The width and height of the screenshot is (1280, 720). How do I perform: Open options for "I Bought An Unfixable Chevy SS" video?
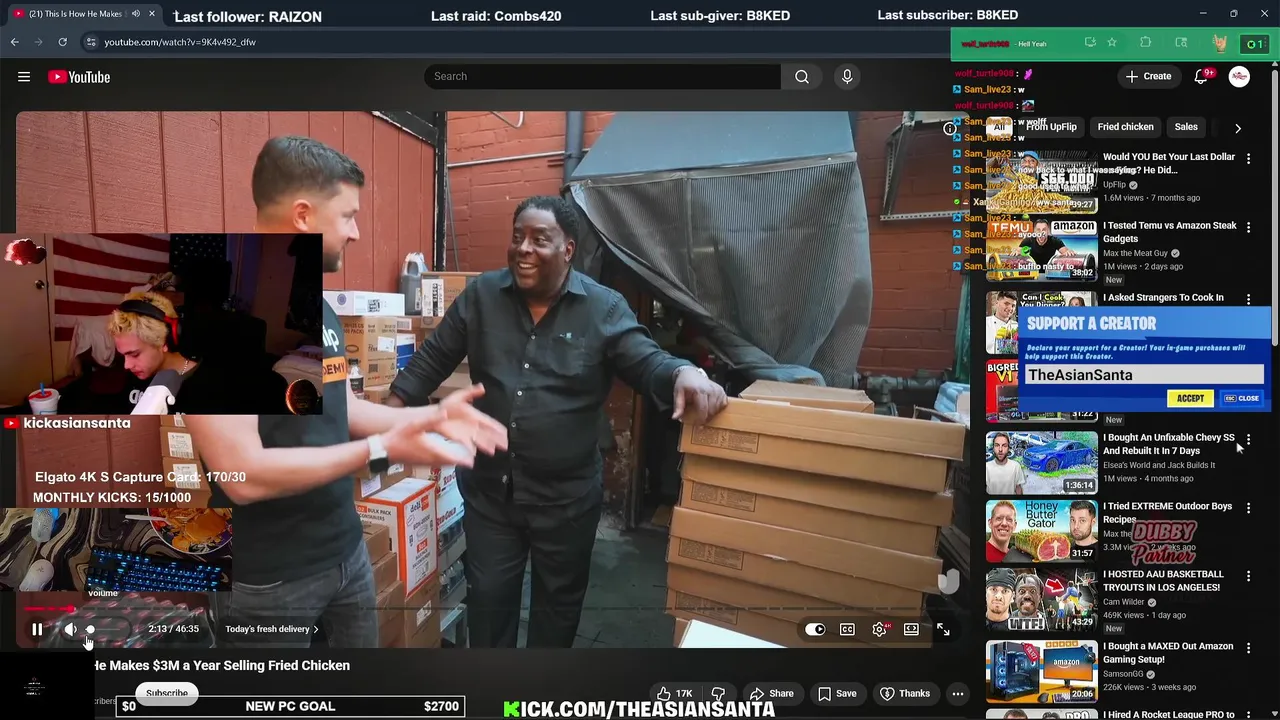point(1248,440)
